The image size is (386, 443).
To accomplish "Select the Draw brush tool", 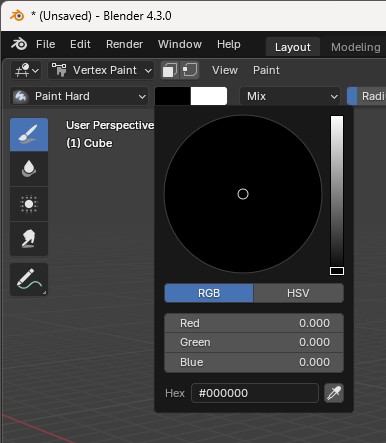I will point(29,135).
